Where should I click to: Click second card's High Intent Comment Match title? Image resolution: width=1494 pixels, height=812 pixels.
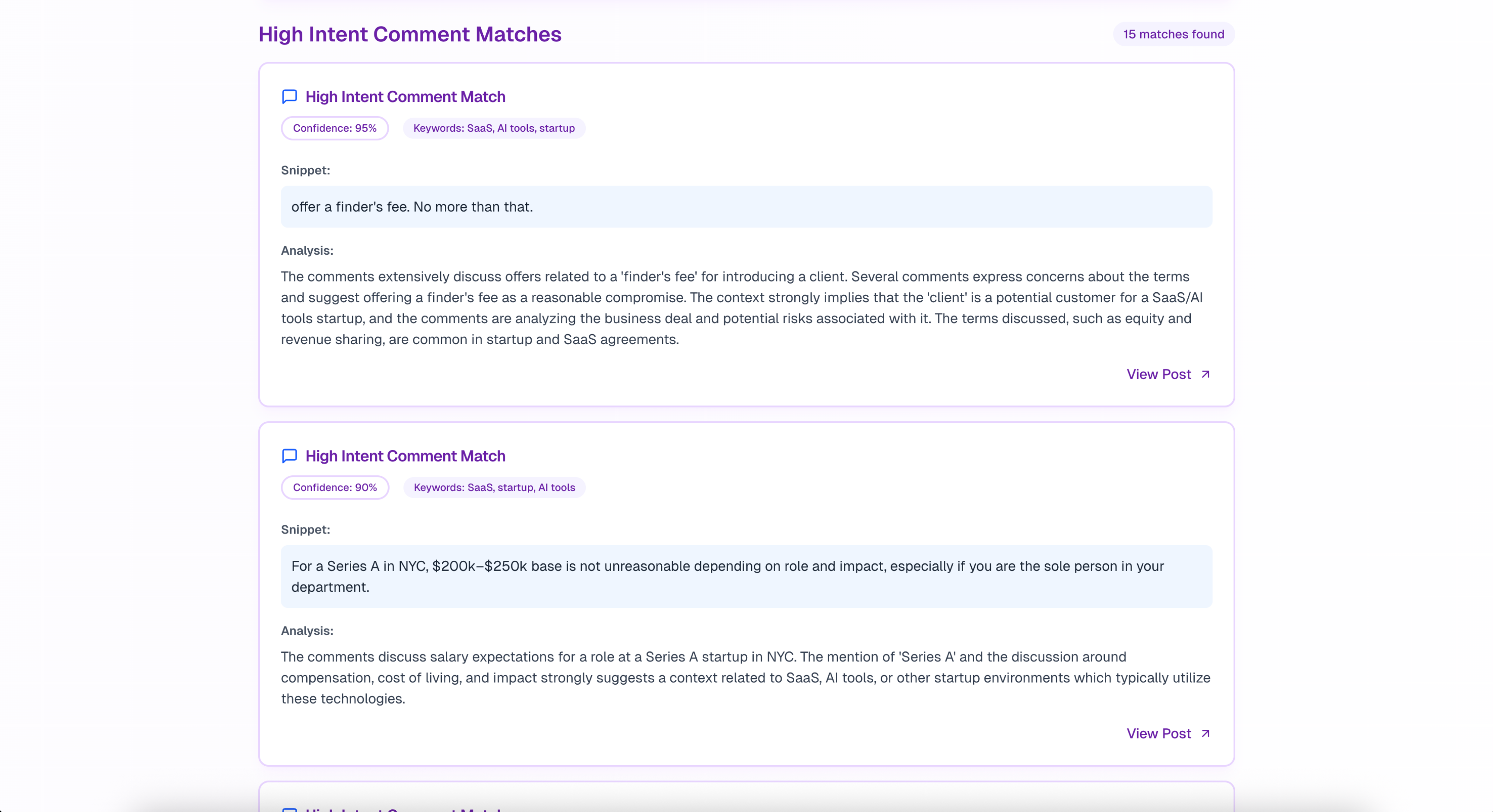405,456
